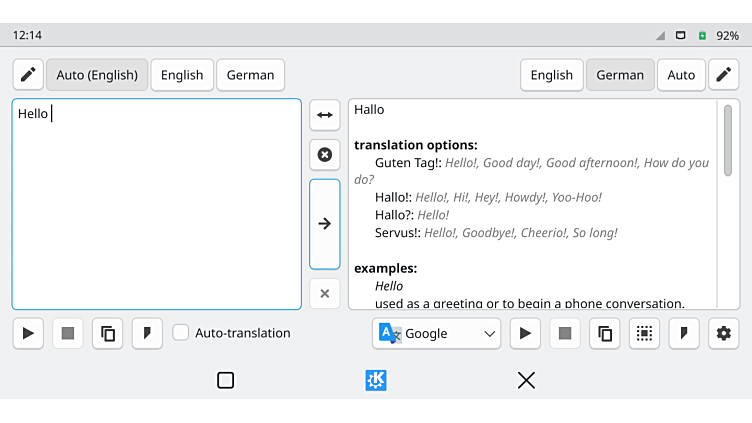Set target language to English

pyautogui.click(x=551, y=75)
